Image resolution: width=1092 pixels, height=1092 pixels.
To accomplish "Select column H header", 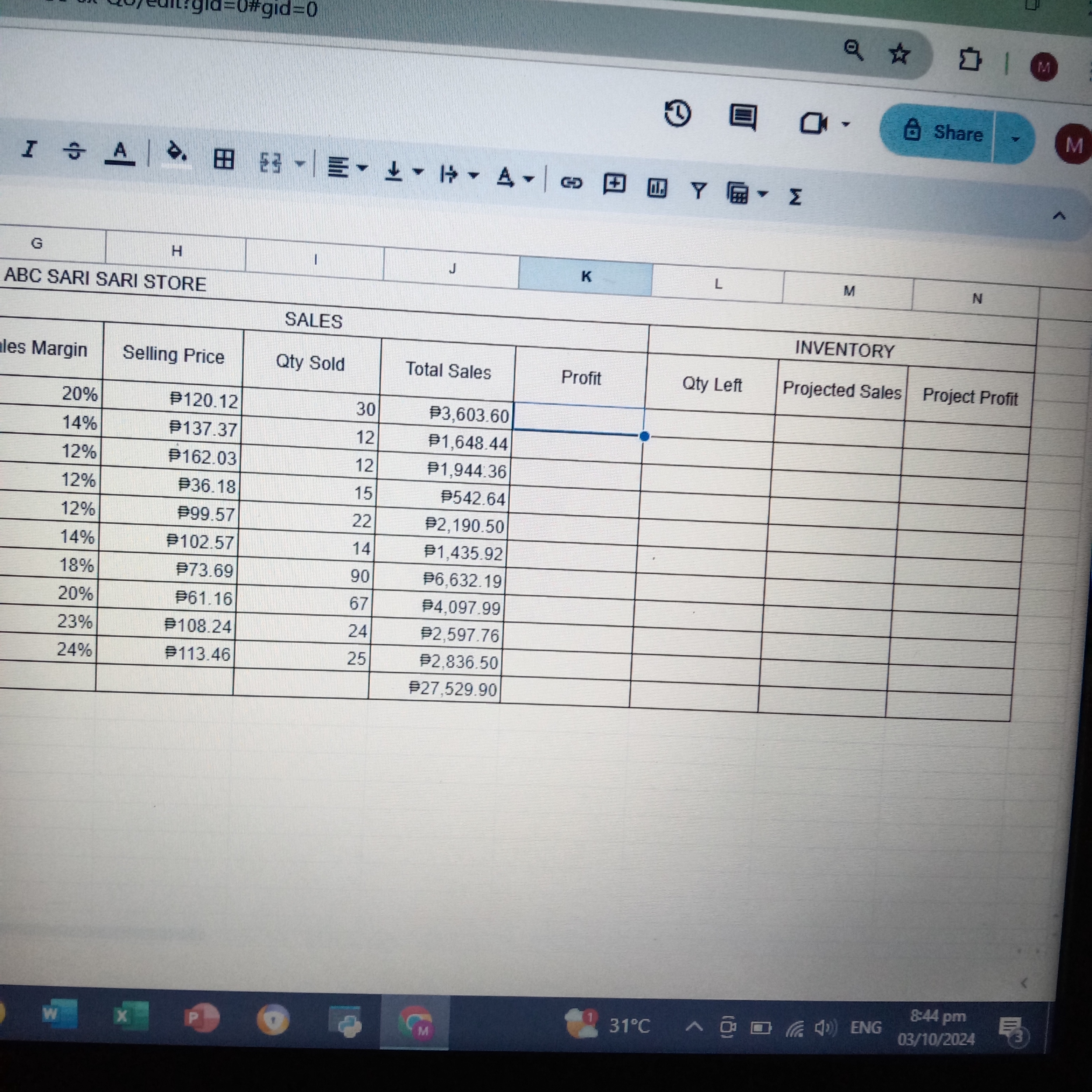I will [176, 250].
